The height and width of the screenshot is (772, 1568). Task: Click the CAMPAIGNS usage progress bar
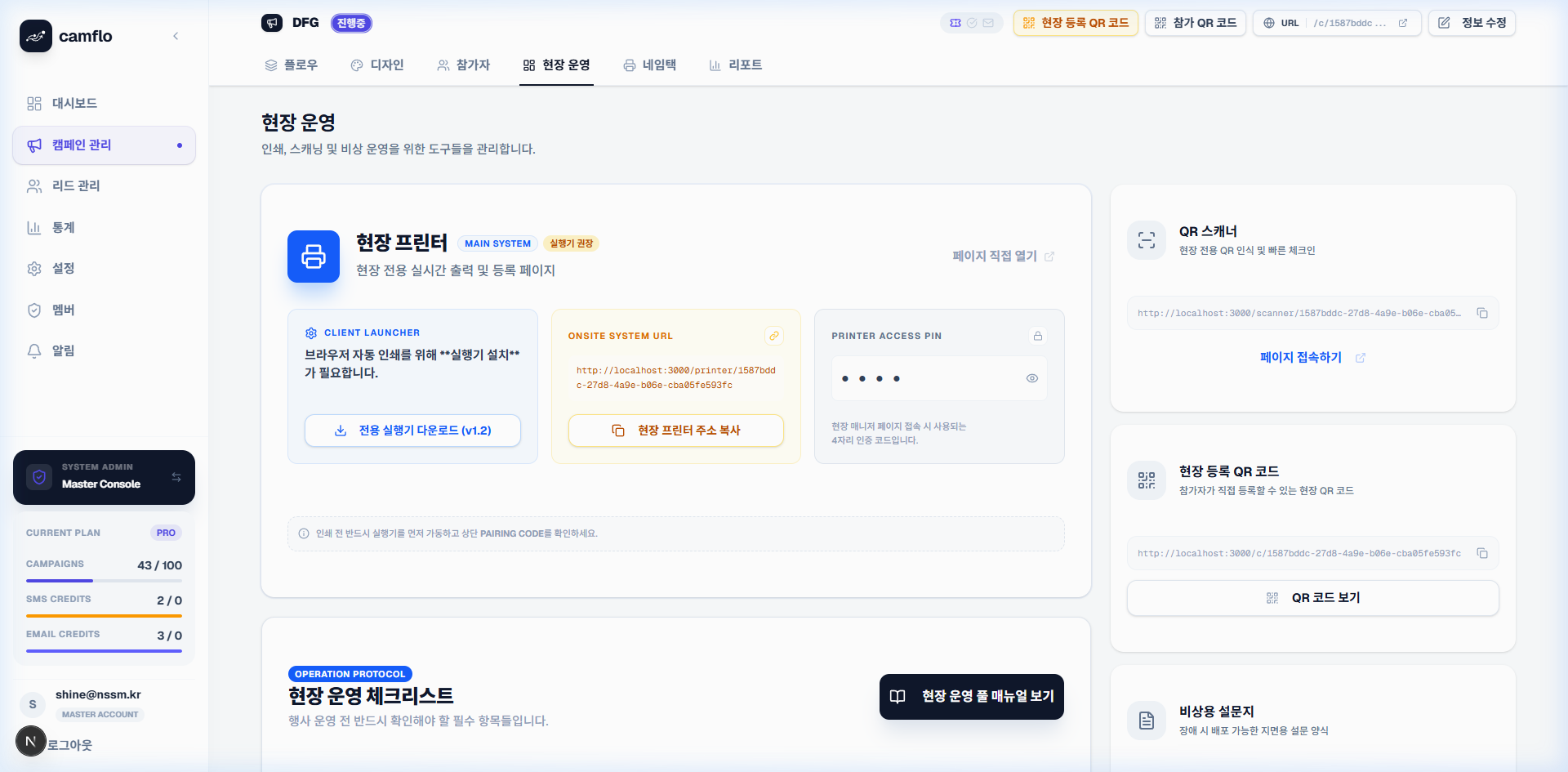point(104,581)
